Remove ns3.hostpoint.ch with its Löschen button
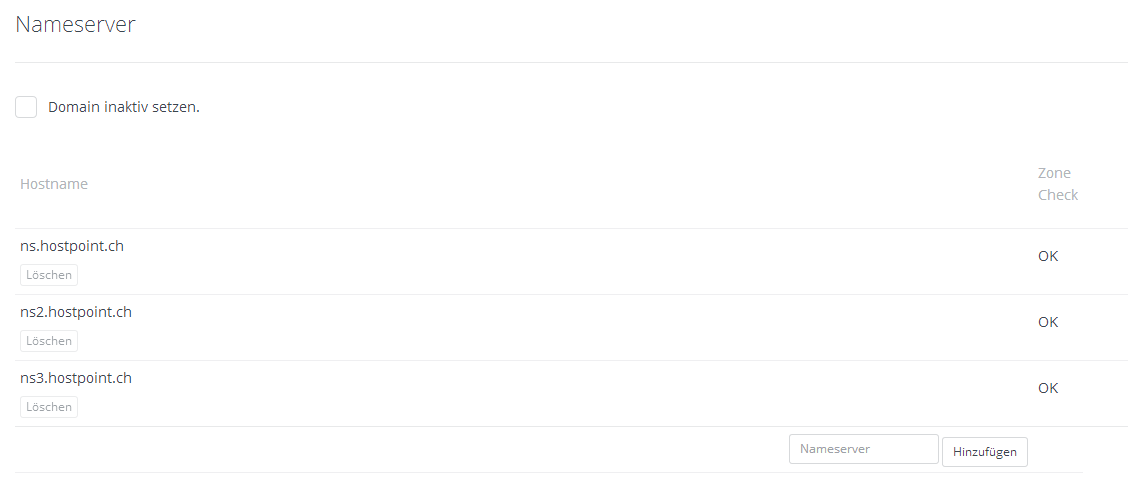This screenshot has width=1128, height=498. [49, 407]
